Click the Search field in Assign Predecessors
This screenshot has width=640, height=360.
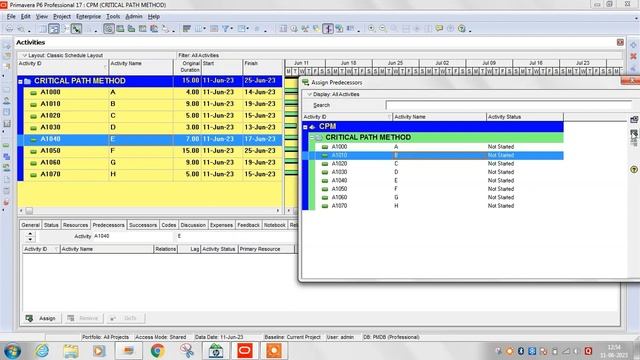click(508, 105)
